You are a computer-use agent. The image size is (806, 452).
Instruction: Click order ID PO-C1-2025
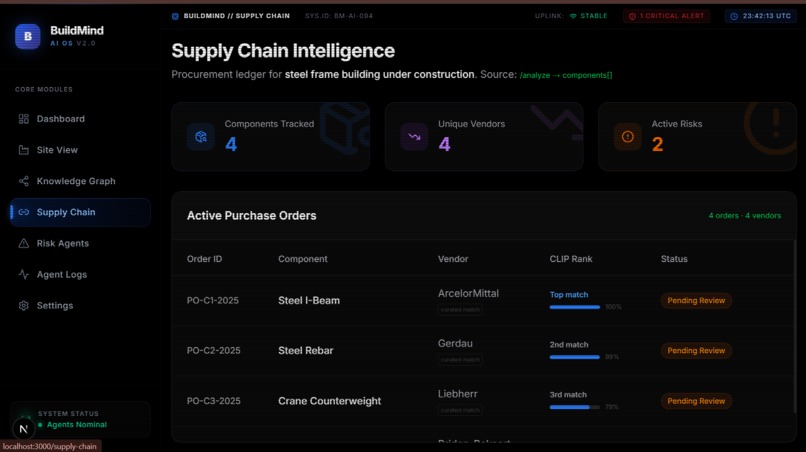pos(213,301)
